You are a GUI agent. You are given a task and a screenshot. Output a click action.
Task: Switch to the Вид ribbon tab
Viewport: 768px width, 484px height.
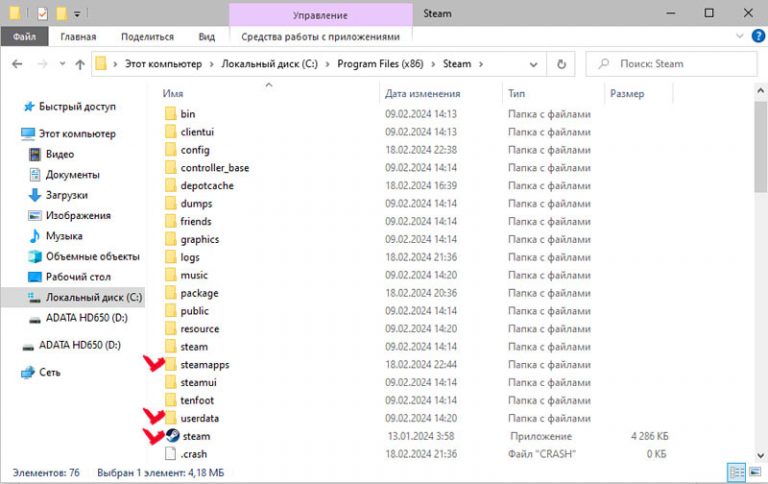(x=207, y=37)
